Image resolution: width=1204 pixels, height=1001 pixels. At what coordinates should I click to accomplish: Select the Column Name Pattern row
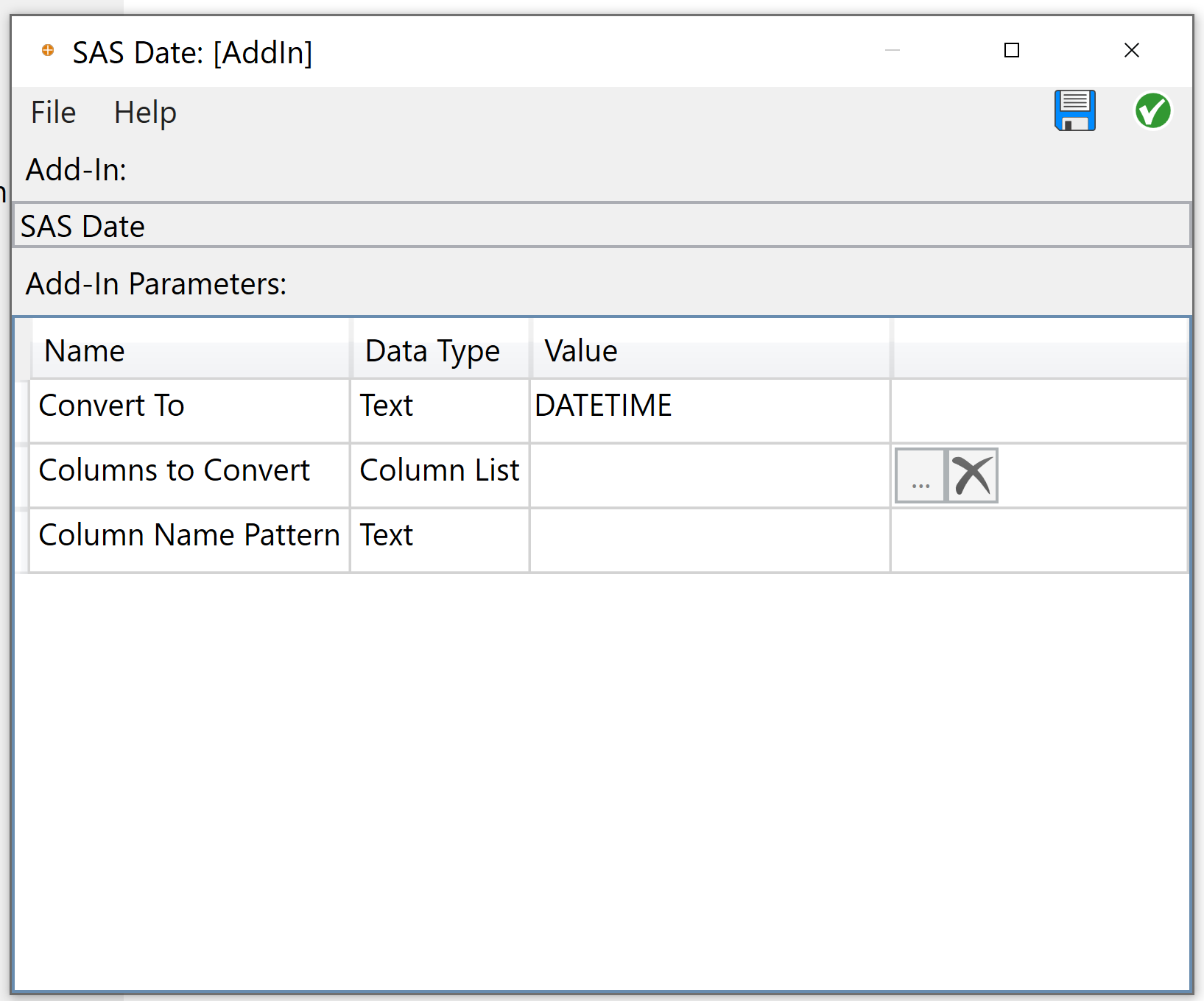click(189, 535)
